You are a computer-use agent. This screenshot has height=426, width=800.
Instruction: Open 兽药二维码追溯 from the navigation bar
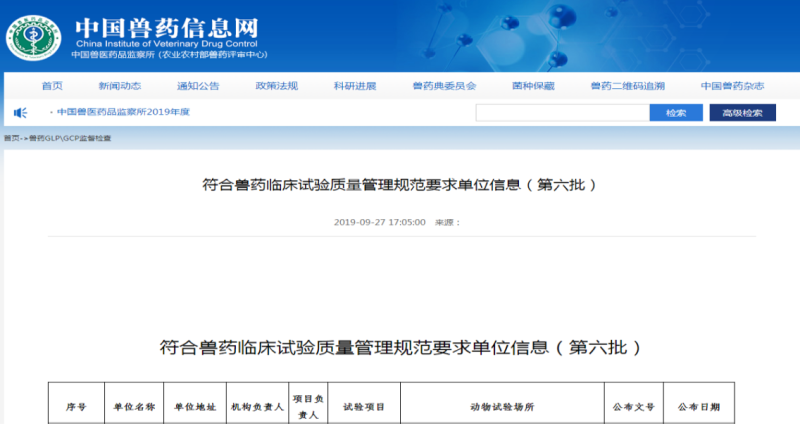627,86
